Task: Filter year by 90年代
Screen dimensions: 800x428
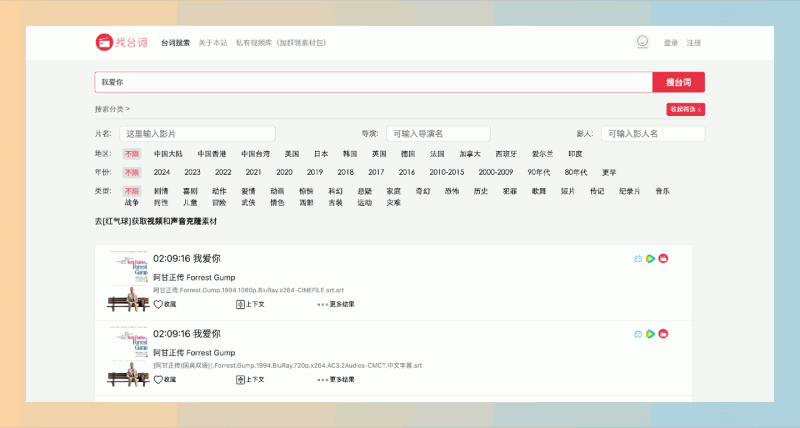Action: [x=539, y=172]
